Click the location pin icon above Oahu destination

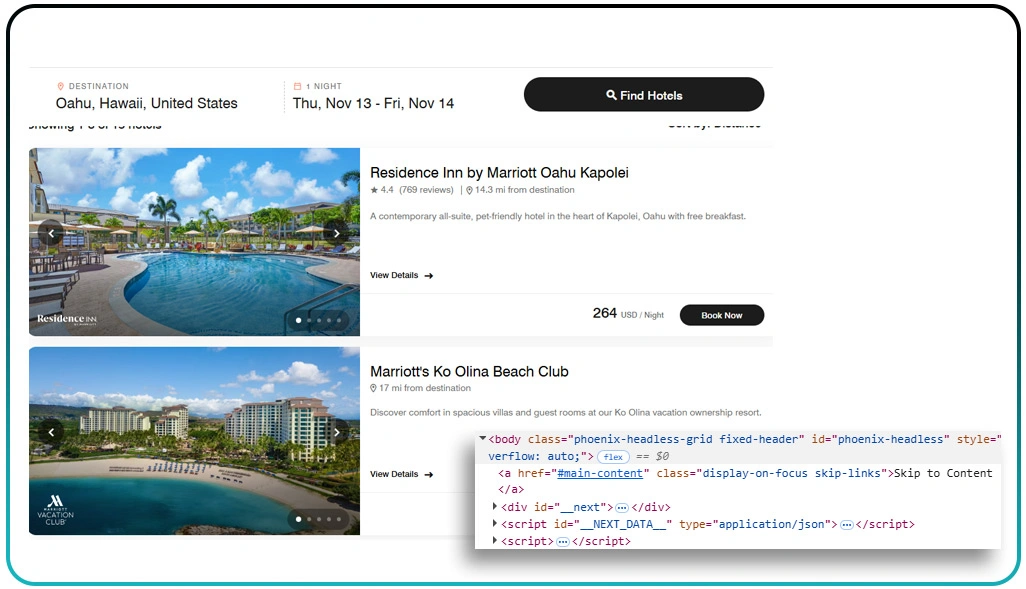[x=63, y=85]
